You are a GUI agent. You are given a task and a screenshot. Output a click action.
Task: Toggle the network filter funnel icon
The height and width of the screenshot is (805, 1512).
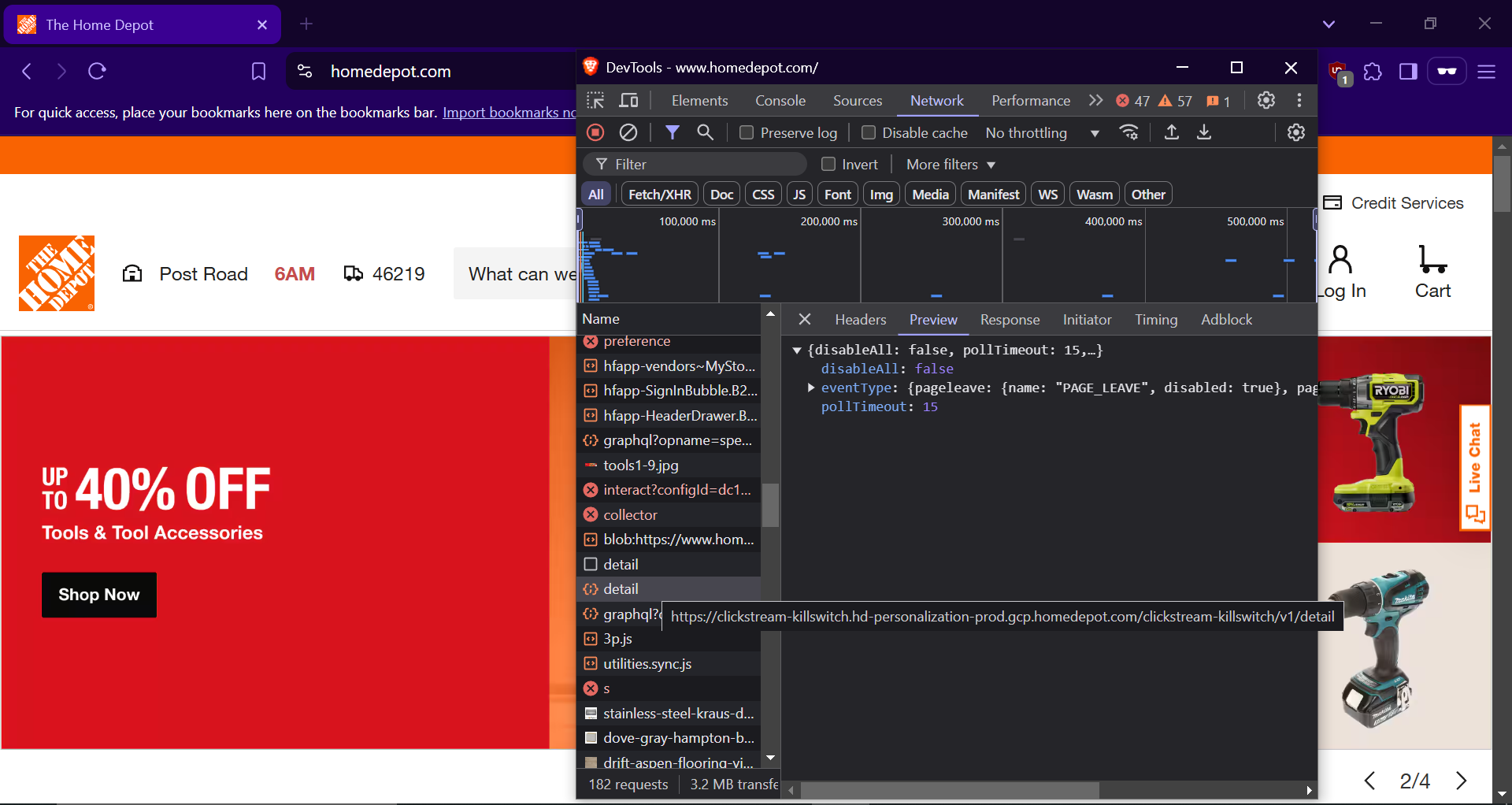(672, 132)
